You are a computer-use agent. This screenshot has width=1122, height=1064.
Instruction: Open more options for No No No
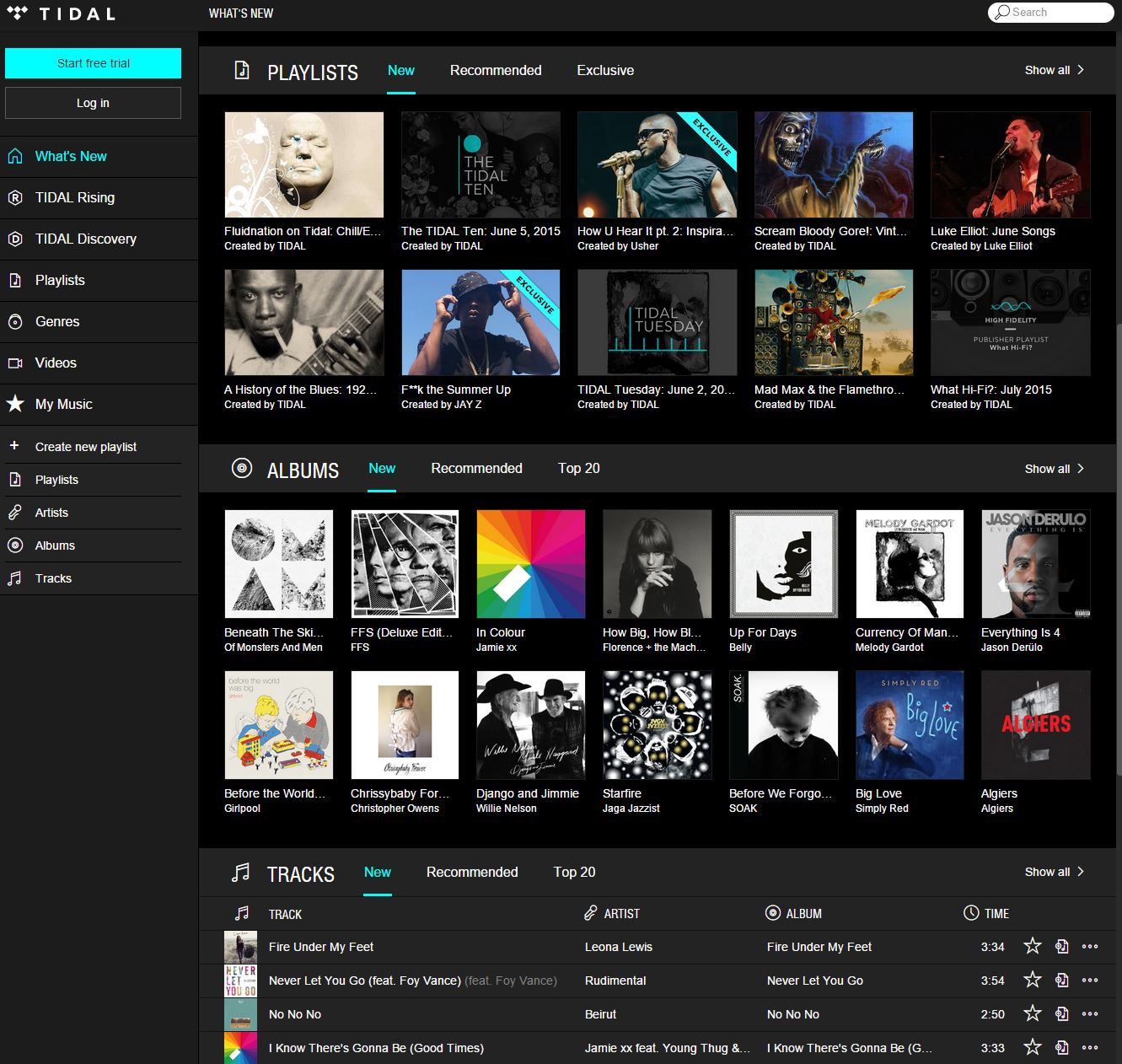[x=1090, y=1013]
